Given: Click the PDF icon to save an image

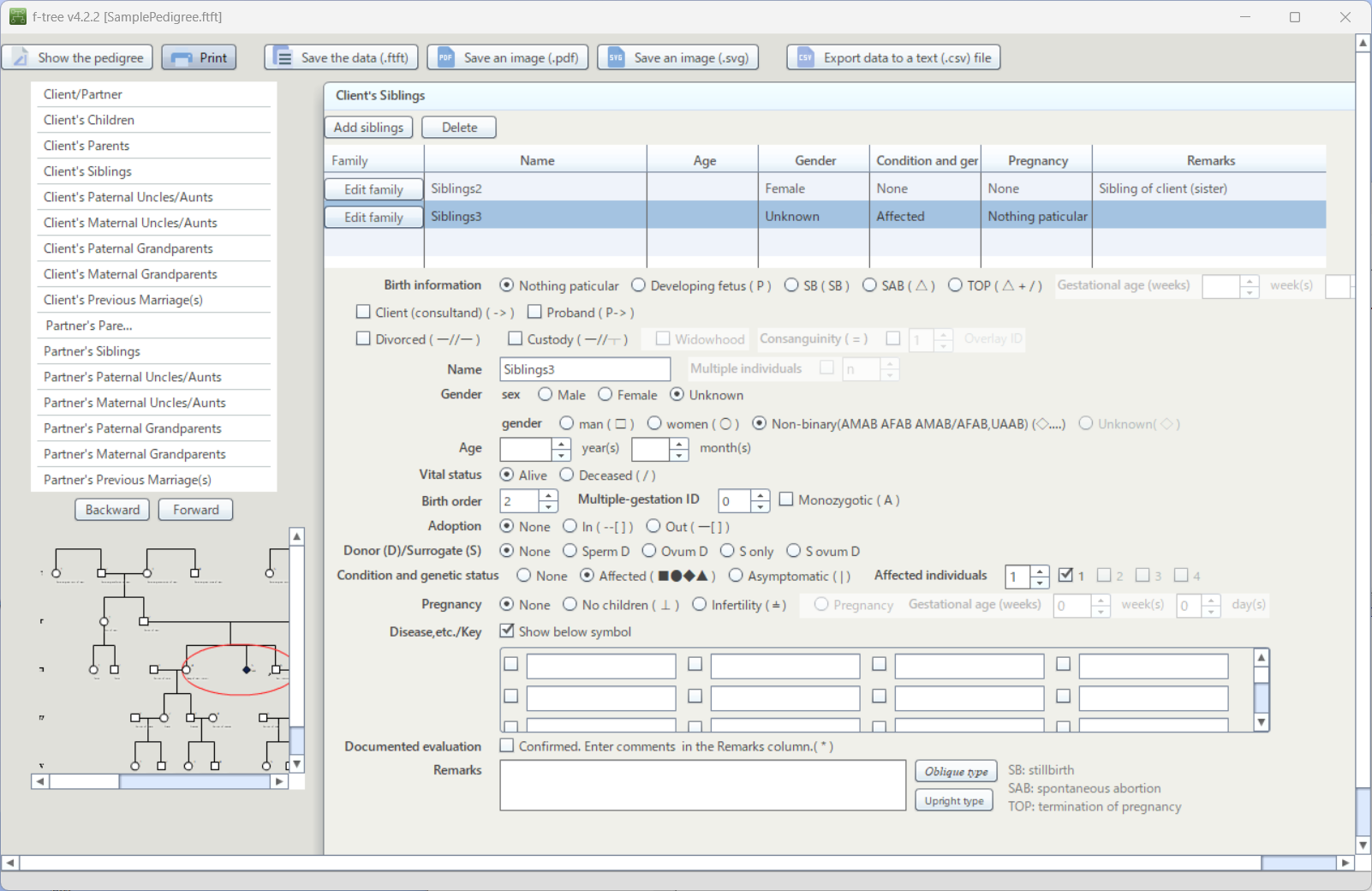Looking at the screenshot, I should coord(444,57).
